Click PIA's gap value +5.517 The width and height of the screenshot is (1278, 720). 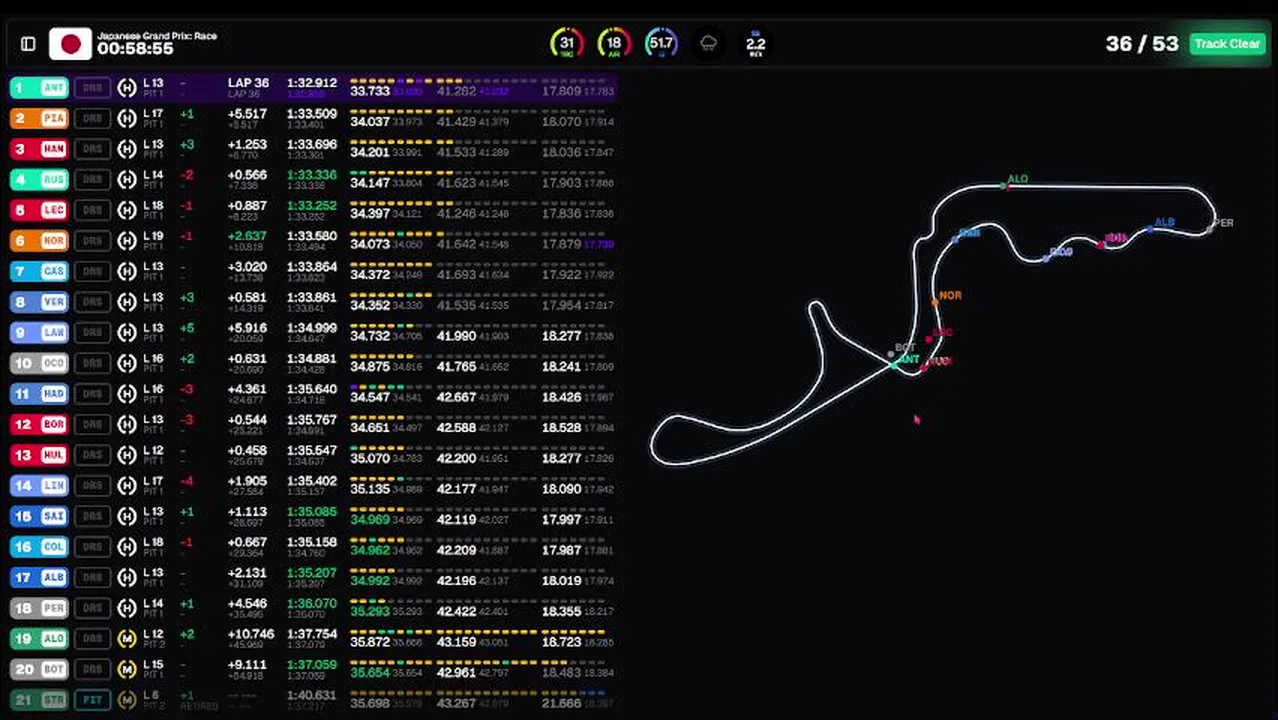(247, 114)
